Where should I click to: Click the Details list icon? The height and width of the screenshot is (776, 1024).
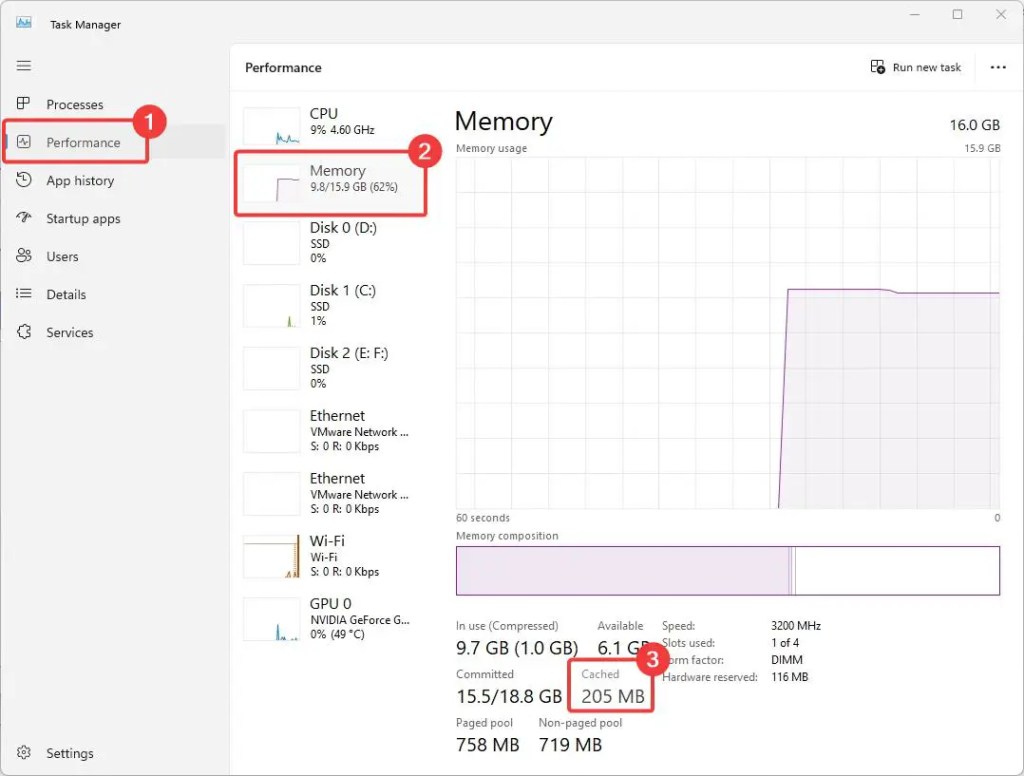click(24, 293)
